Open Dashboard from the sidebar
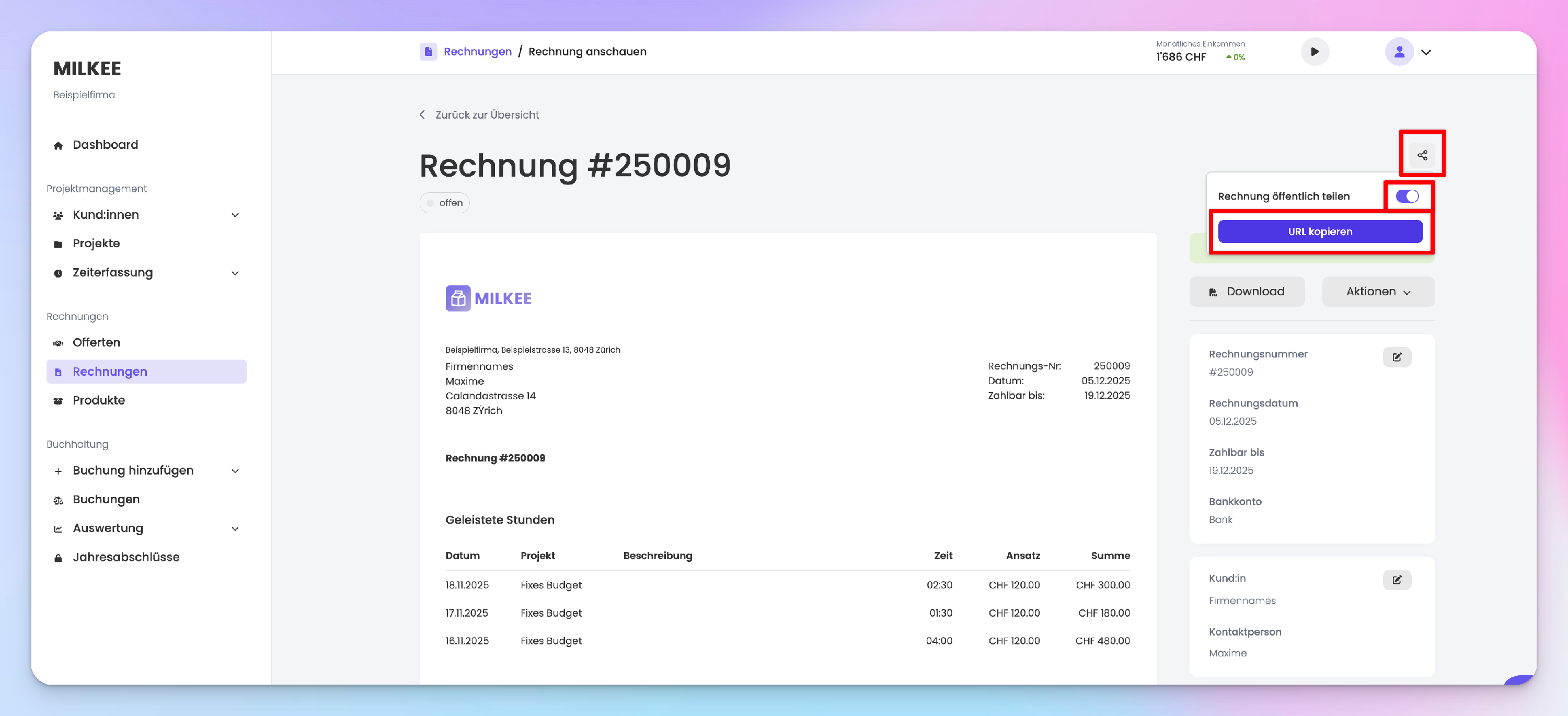1568x716 pixels. click(x=105, y=145)
